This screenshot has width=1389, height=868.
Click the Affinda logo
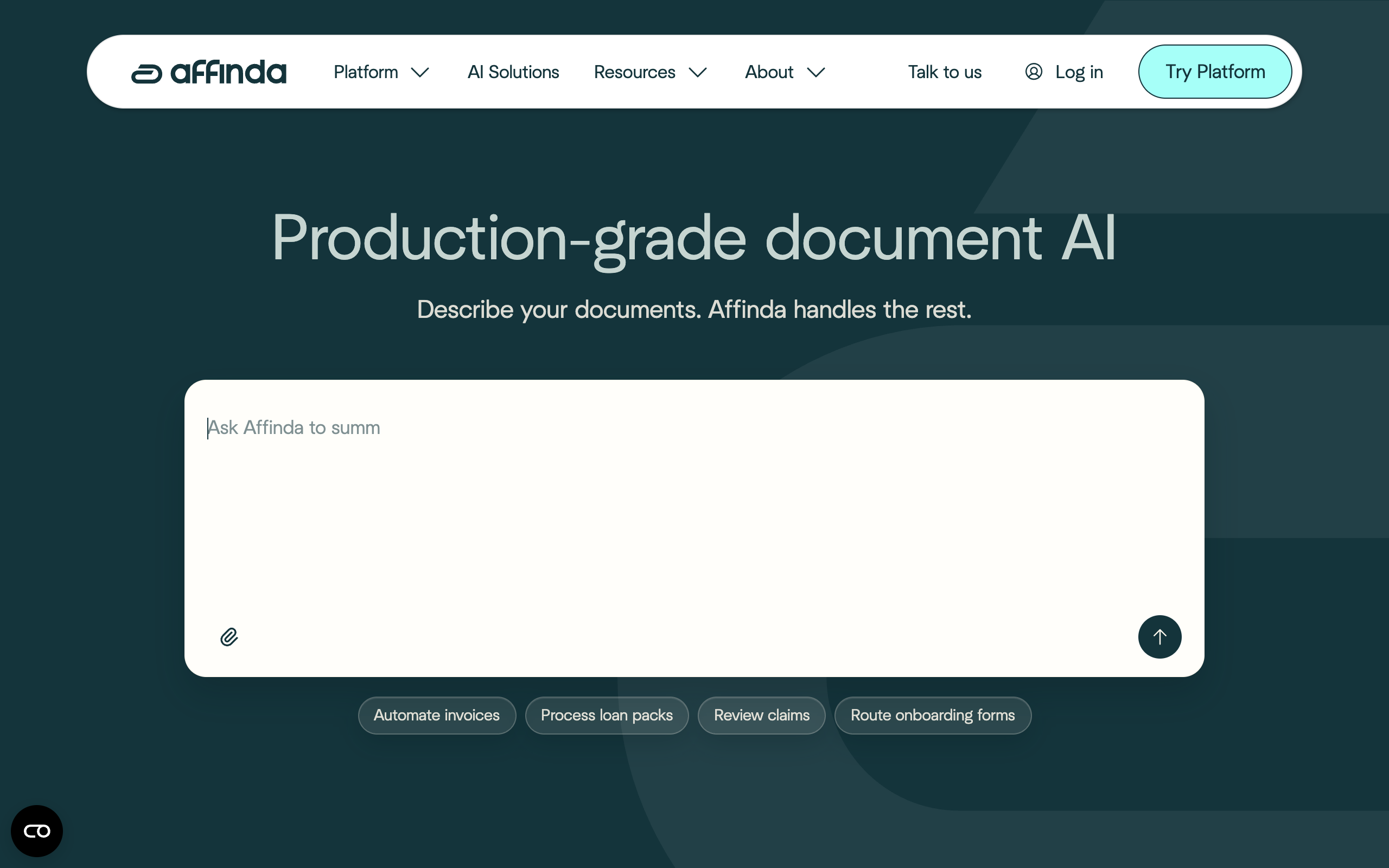(208, 72)
